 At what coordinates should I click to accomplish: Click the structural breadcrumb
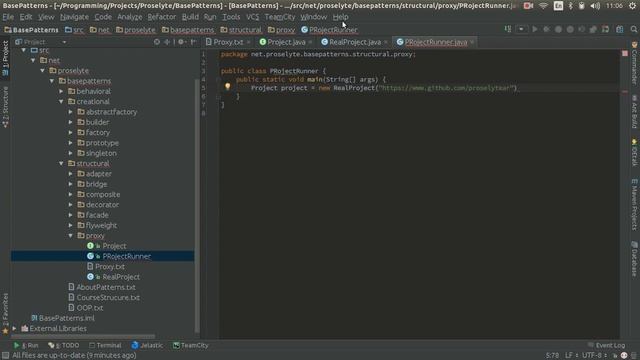tap(241, 30)
